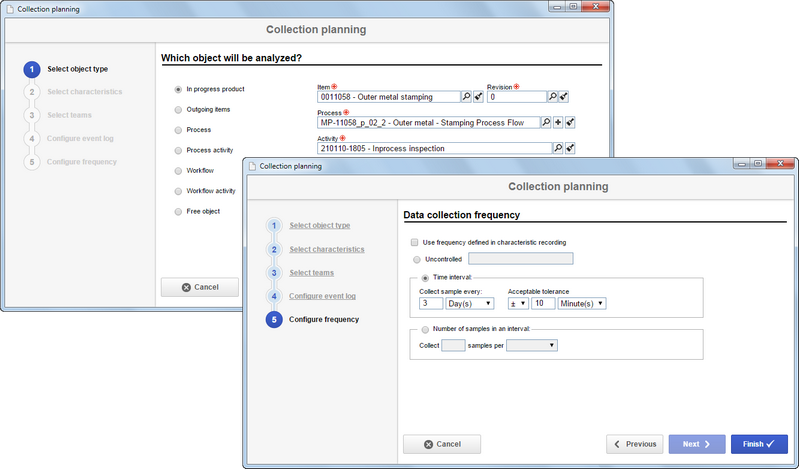The width and height of the screenshot is (799, 469).
Task: Click step 3 circle in front window
Action: pyautogui.click(x=274, y=273)
